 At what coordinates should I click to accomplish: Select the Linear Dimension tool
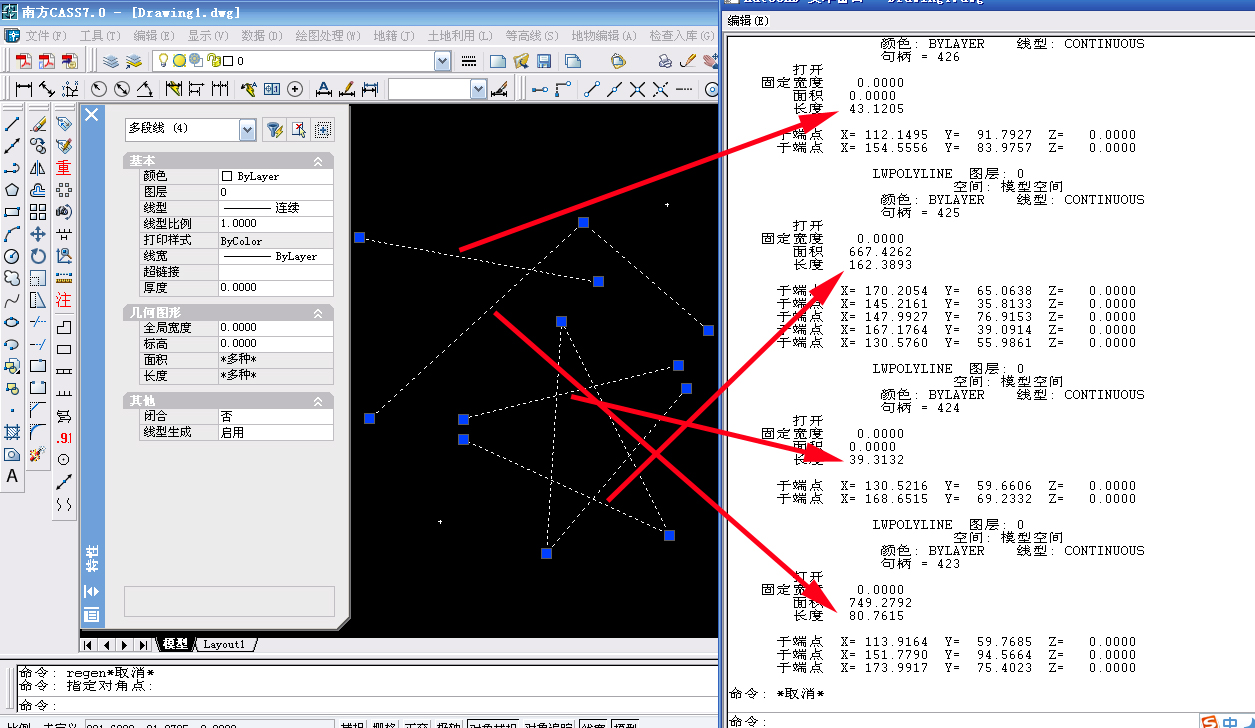pos(24,89)
